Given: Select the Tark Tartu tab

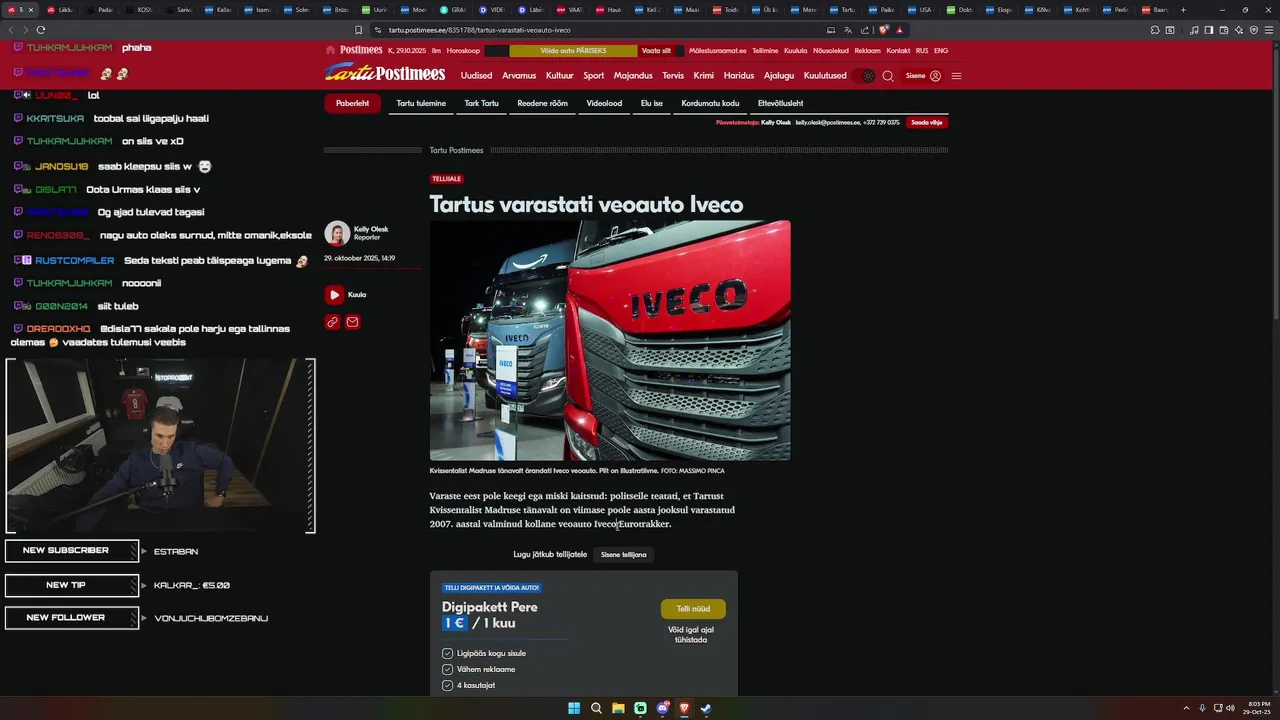Looking at the screenshot, I should [481, 103].
